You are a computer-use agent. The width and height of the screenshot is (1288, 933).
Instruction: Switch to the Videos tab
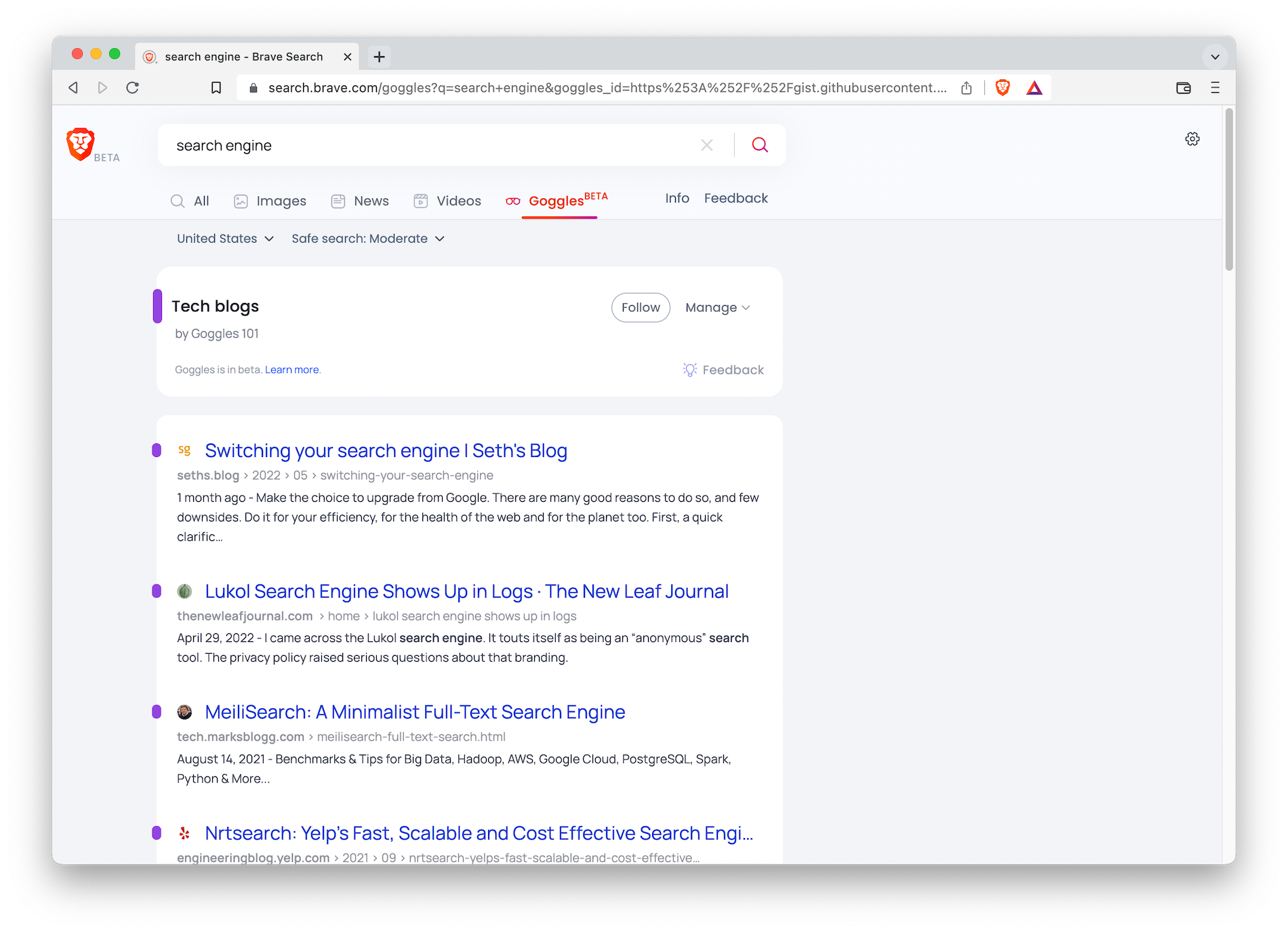[447, 201]
